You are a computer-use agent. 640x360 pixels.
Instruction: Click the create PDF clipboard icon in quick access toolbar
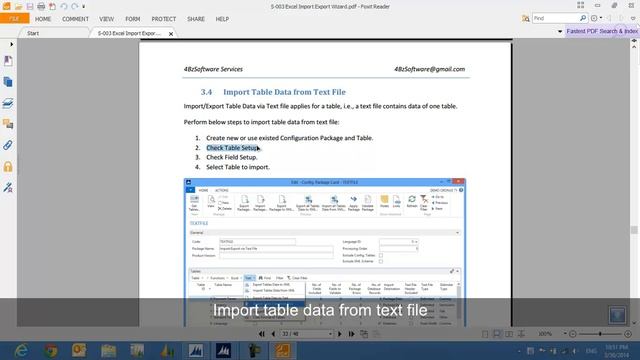tap(52, 7)
